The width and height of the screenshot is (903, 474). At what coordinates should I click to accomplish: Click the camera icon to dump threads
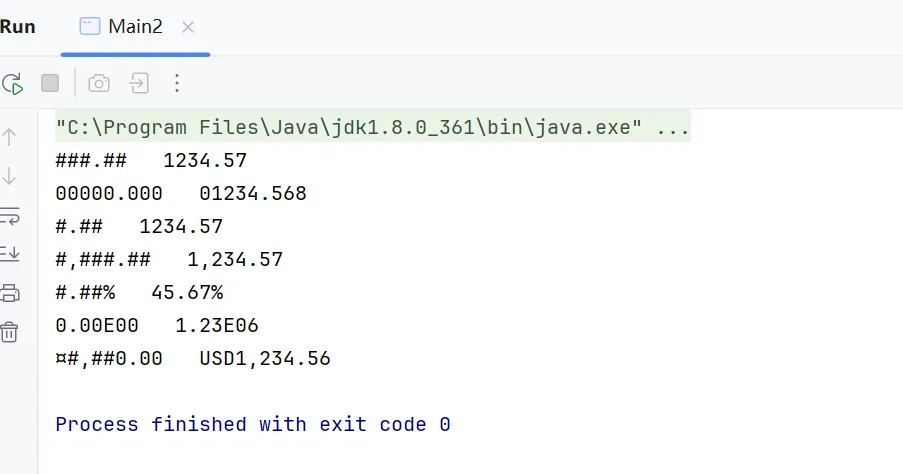tap(99, 83)
